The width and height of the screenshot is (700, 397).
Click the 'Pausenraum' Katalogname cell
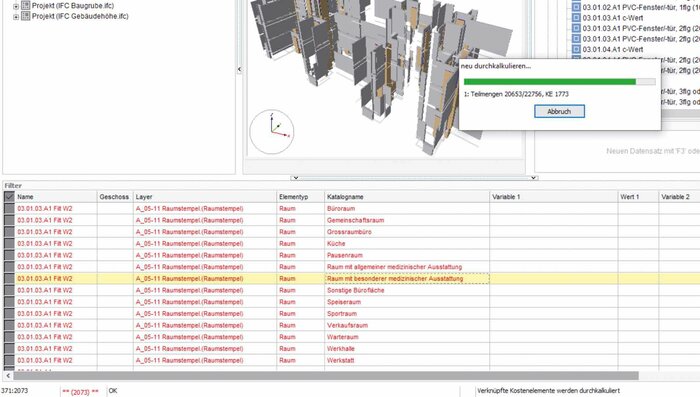click(x=407, y=255)
